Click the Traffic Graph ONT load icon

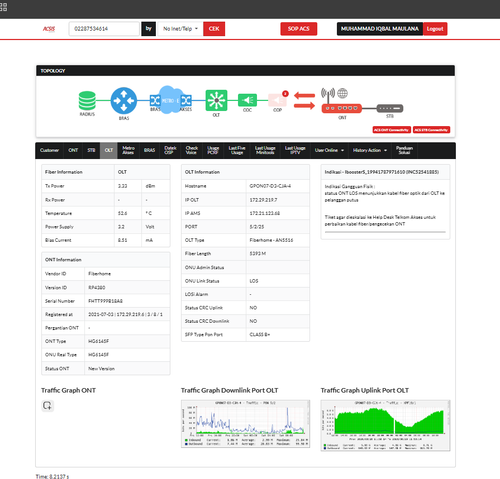coord(47,406)
